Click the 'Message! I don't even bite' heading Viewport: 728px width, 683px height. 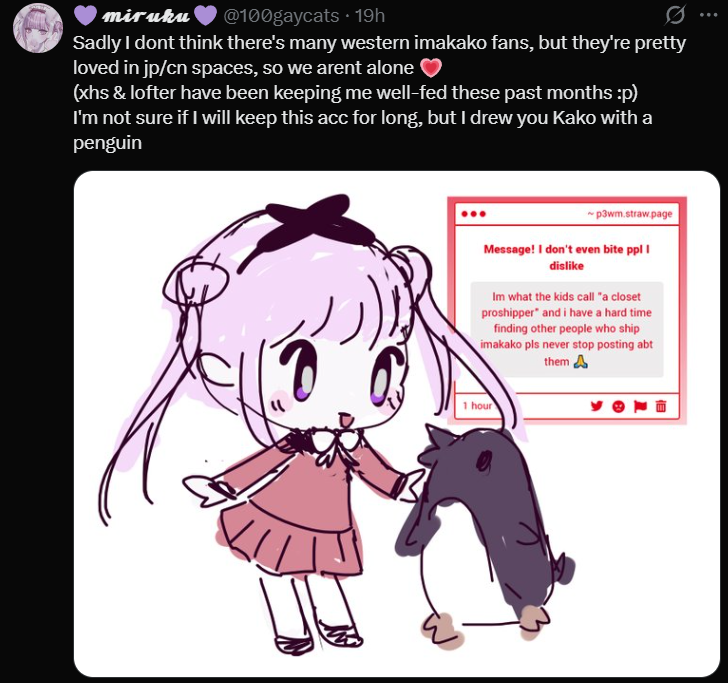(566, 257)
